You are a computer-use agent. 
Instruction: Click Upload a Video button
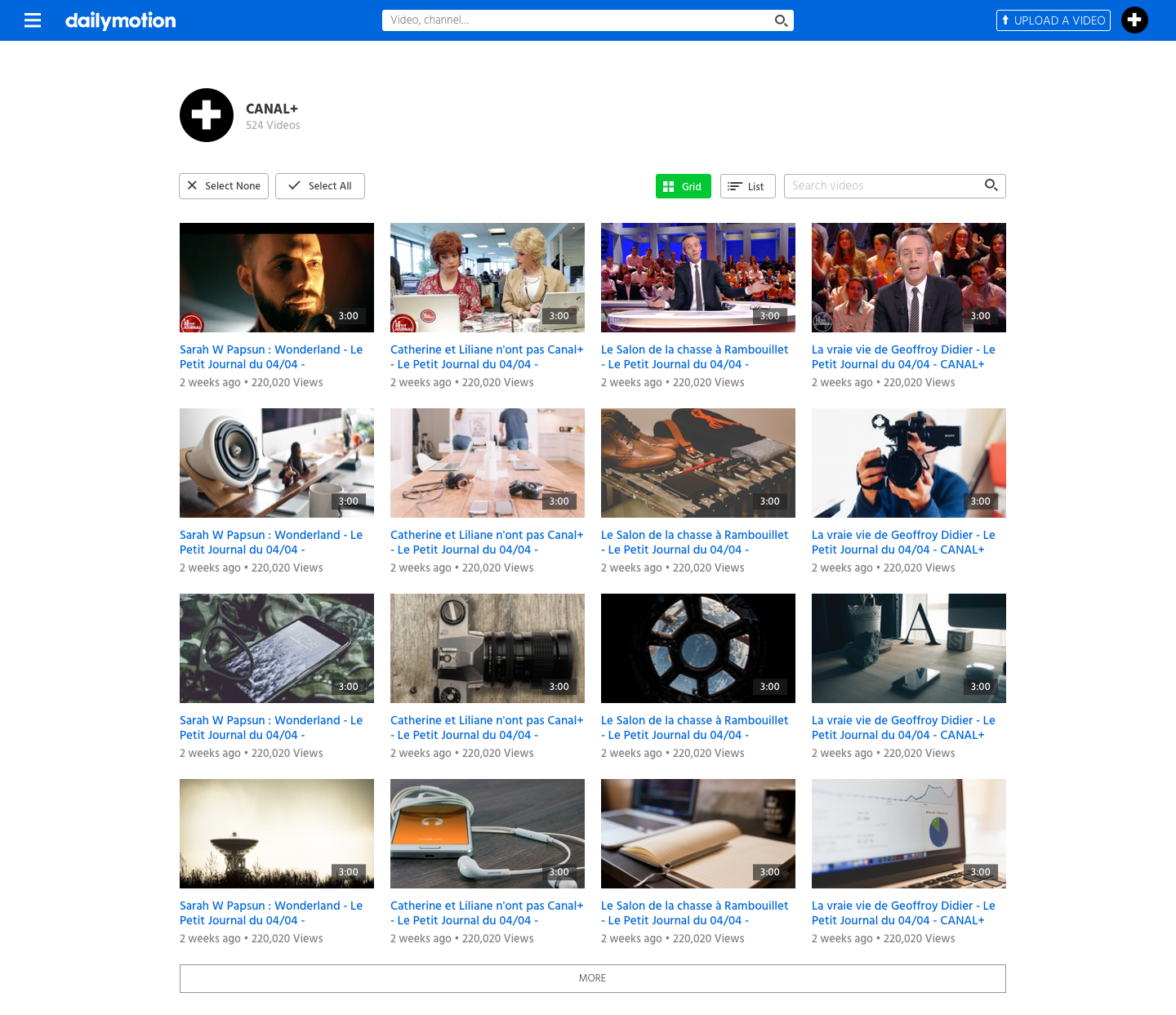(1053, 20)
